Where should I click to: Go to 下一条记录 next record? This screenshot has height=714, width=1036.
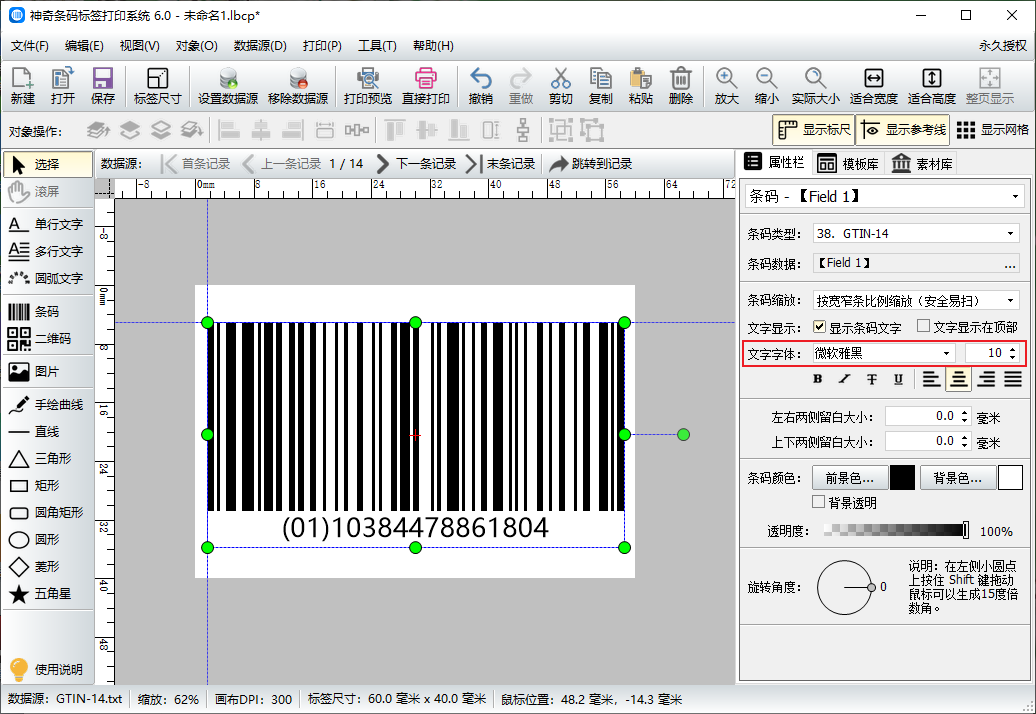coord(416,164)
